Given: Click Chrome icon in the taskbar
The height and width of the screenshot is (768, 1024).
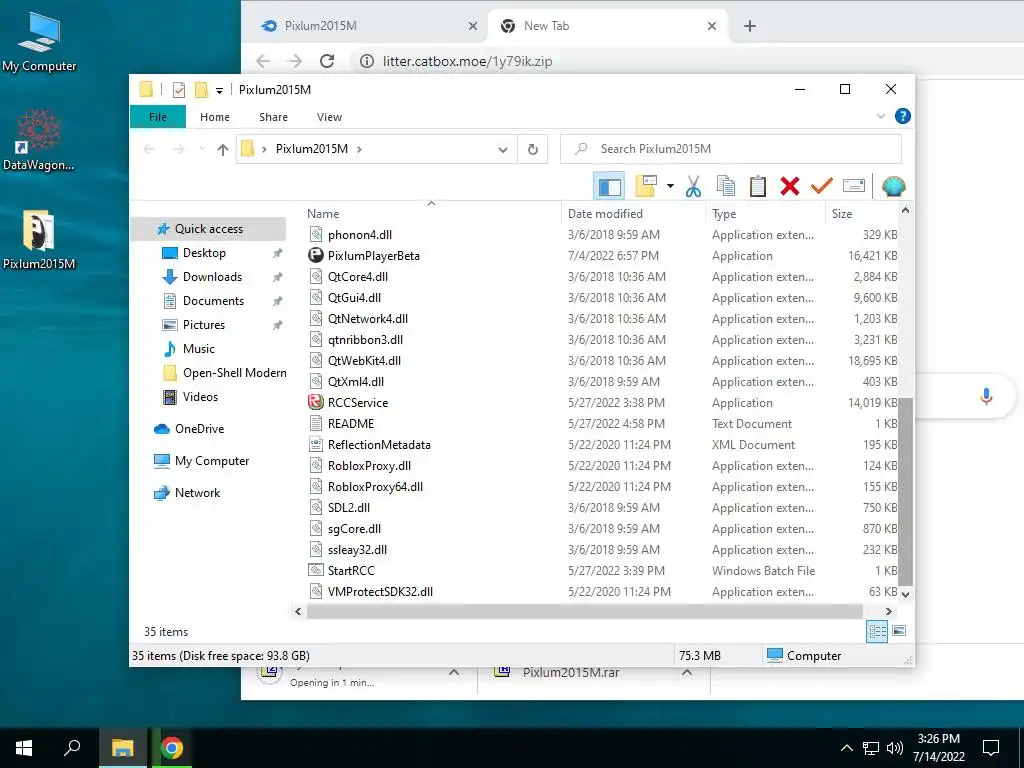Looking at the screenshot, I should (x=172, y=748).
